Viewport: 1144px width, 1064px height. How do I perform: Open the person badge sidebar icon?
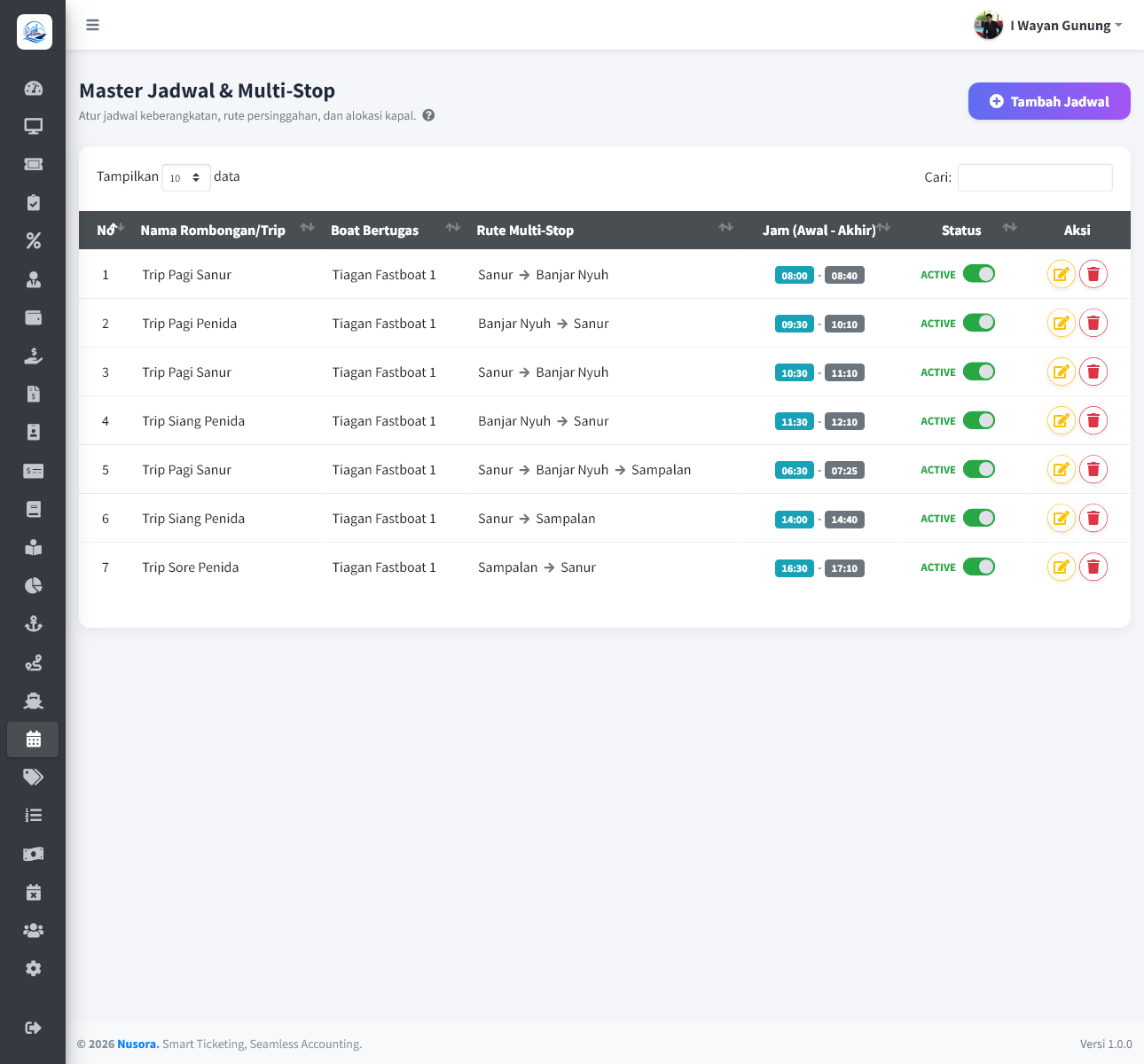coord(33,279)
